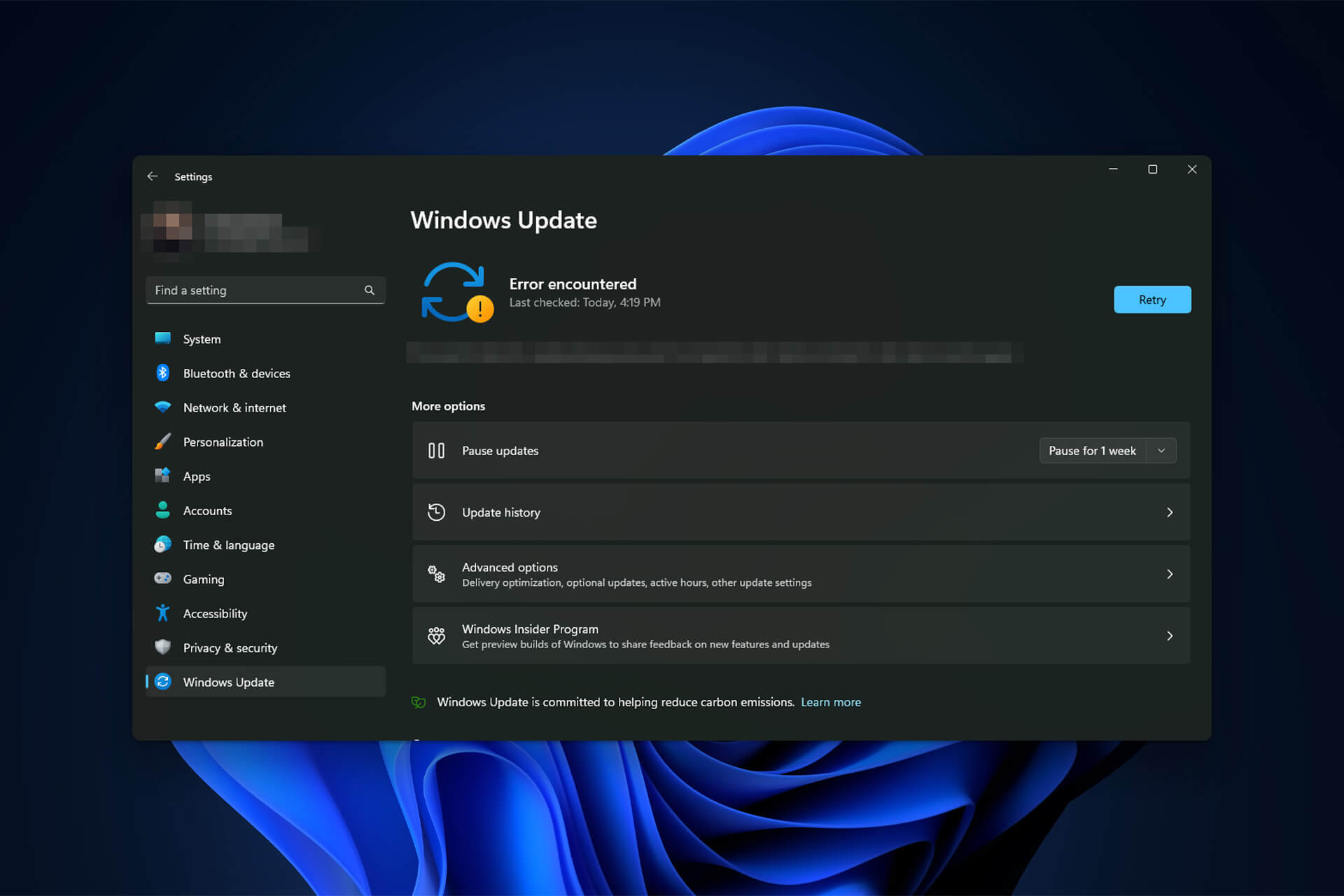
Task: Click the Bluetooth icon in sidebar
Action: [x=162, y=373]
